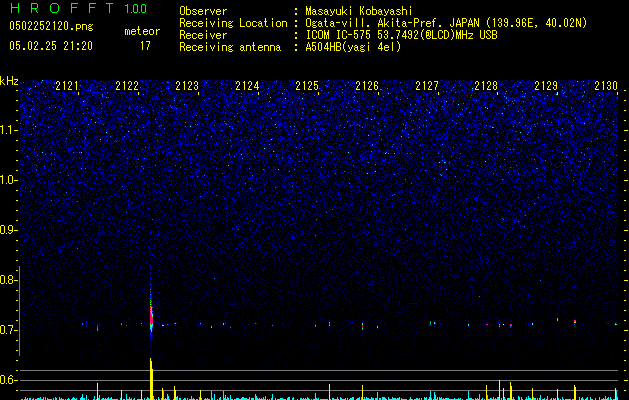Click the date stamp 05.02.25 21:20
Viewport: 629px width, 400px height.
tap(51, 46)
